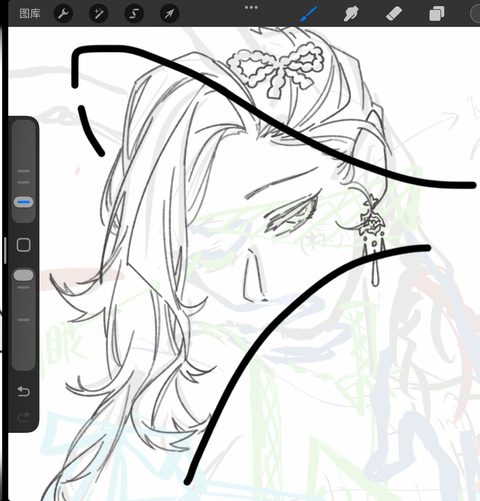Activate the Selection S-shaped tool
Image resolution: width=480 pixels, height=501 pixels.
[134, 14]
